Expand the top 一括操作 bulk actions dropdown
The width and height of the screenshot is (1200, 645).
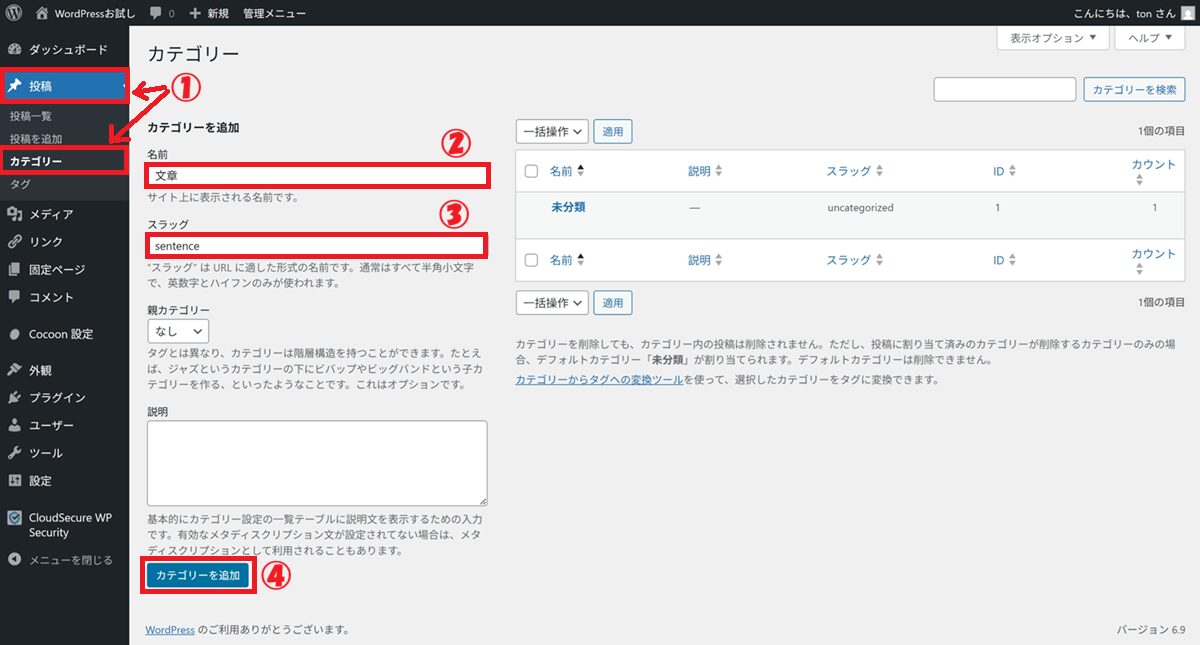point(551,131)
